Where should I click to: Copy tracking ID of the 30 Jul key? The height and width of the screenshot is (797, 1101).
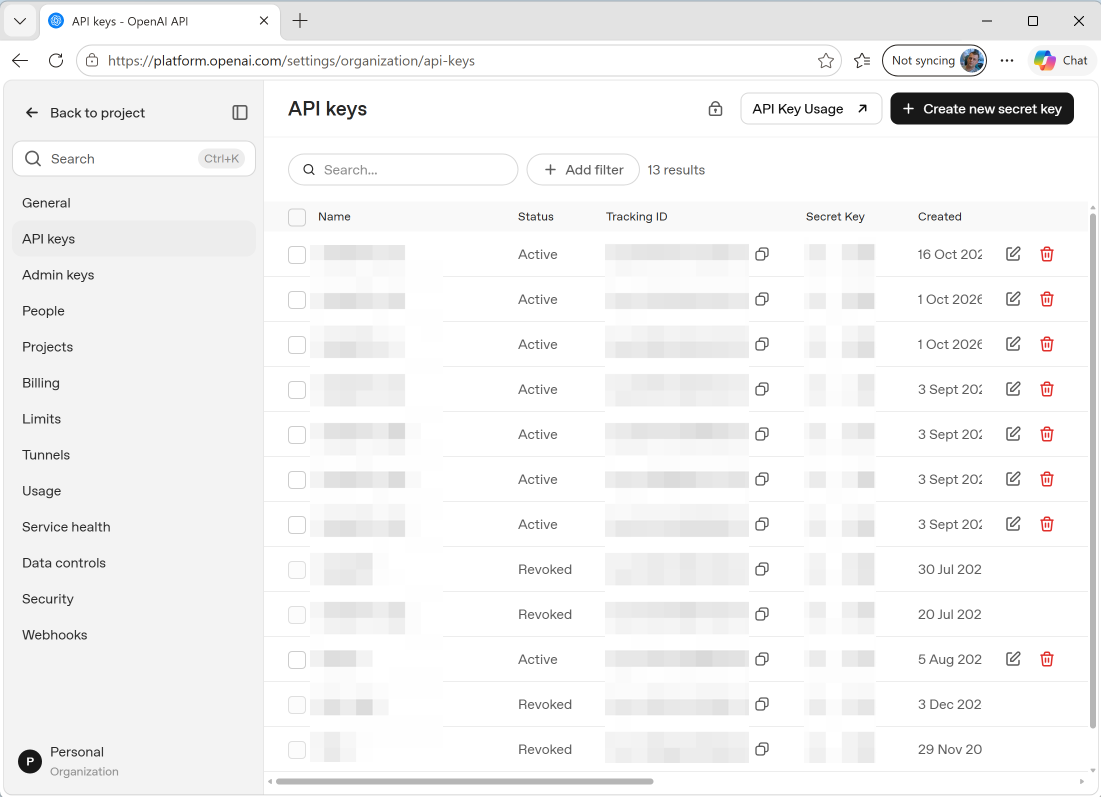[x=762, y=569]
